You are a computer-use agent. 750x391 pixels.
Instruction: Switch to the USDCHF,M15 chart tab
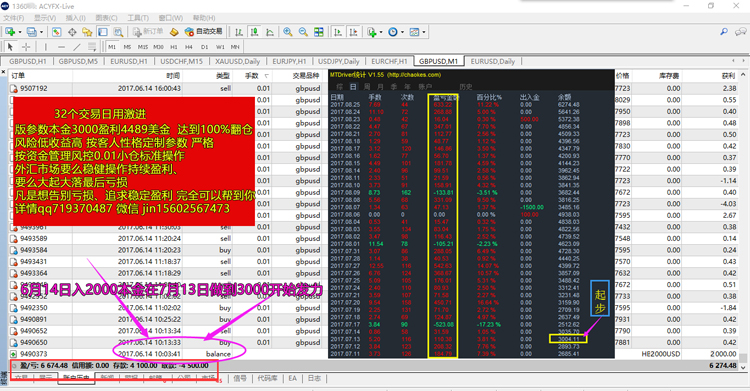[181, 61]
